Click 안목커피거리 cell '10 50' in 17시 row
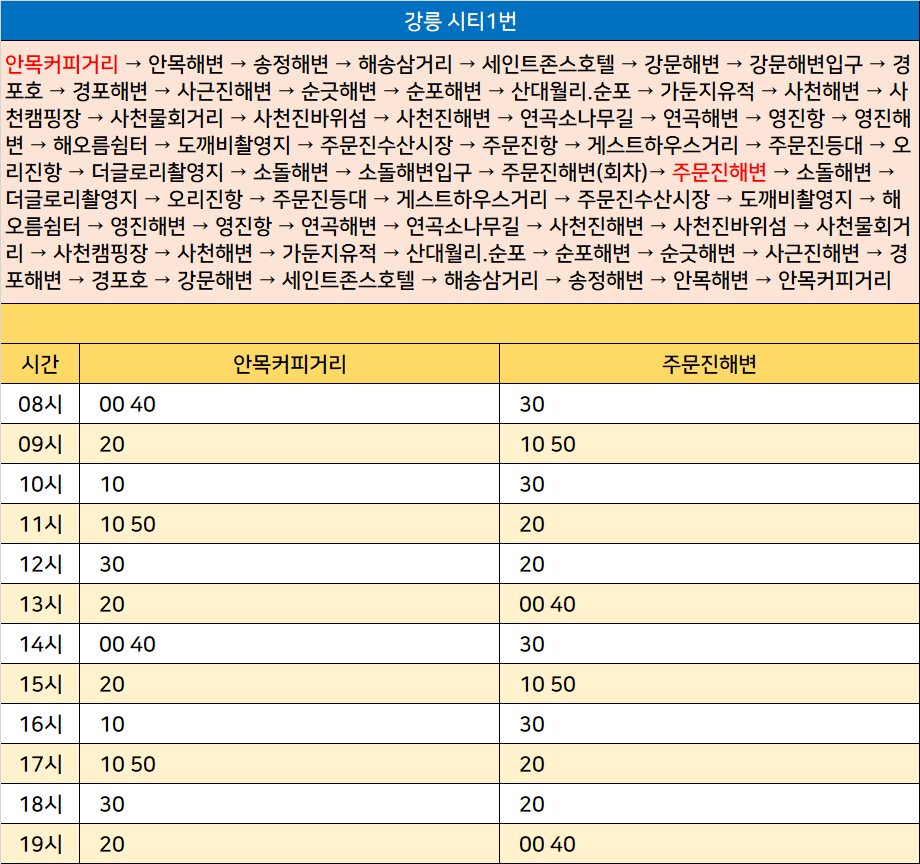 (x=289, y=764)
